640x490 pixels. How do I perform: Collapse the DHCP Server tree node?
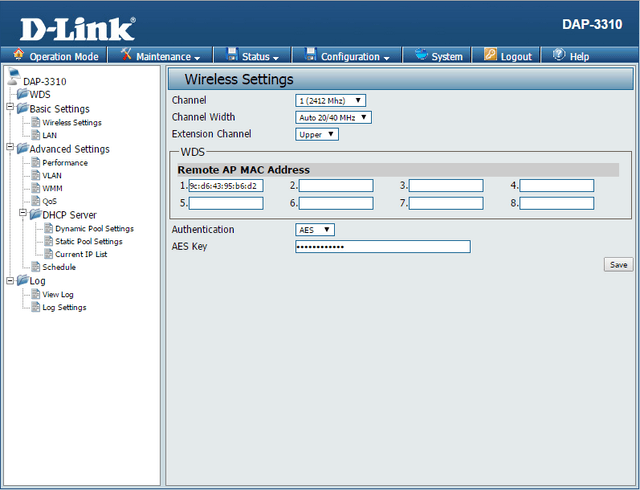pyautogui.click(x=23, y=212)
